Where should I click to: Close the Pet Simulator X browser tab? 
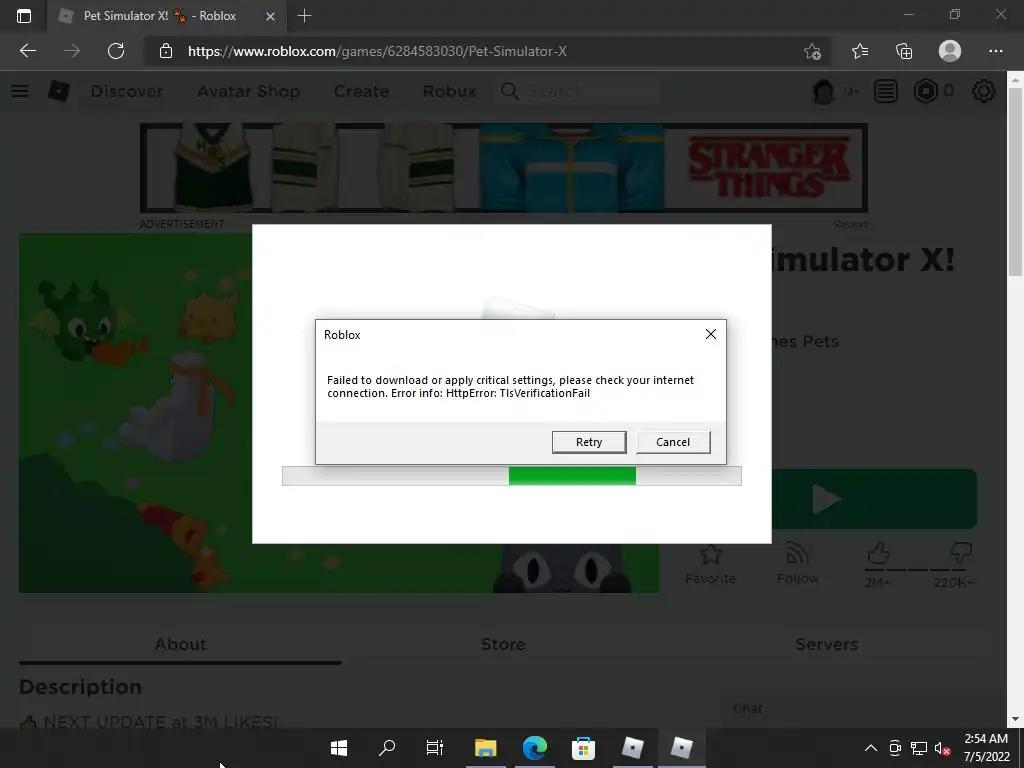tap(270, 16)
